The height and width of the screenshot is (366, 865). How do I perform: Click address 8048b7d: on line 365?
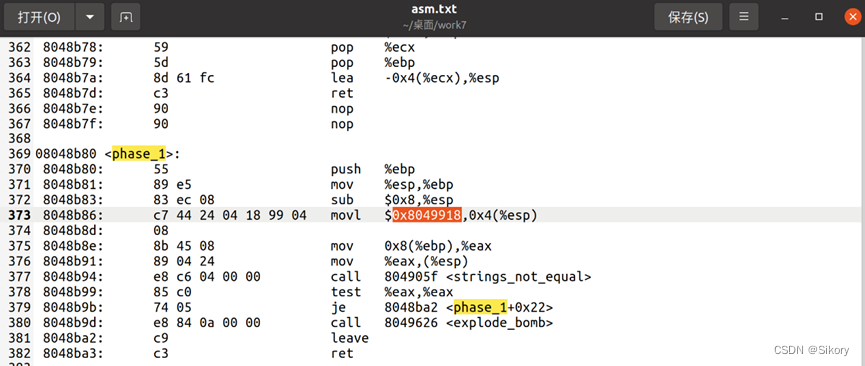point(73,93)
